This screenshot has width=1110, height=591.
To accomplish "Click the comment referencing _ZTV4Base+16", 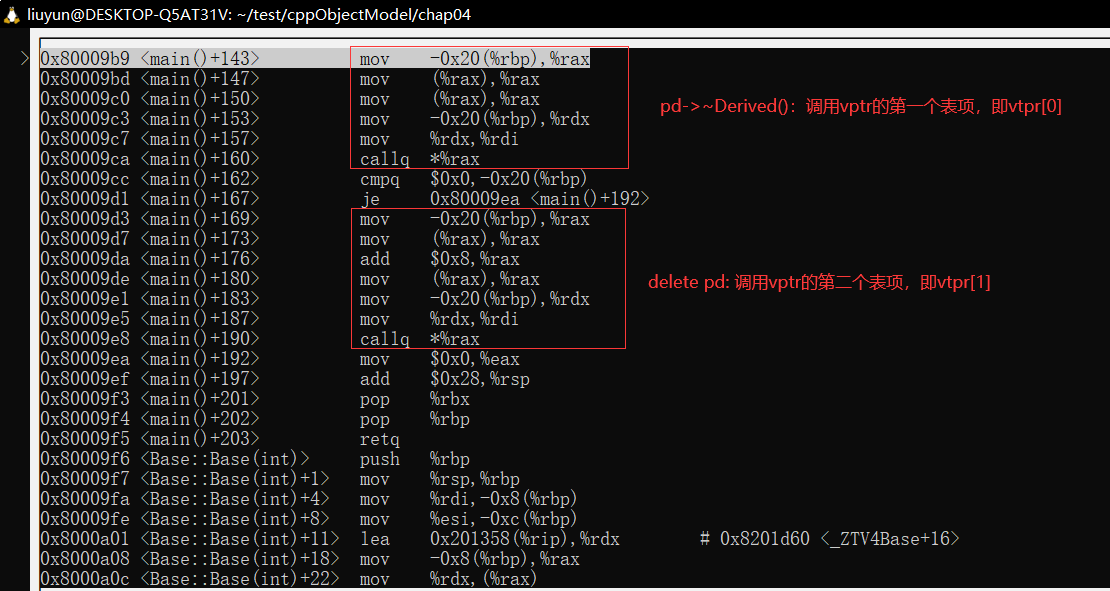I will click(x=829, y=539).
